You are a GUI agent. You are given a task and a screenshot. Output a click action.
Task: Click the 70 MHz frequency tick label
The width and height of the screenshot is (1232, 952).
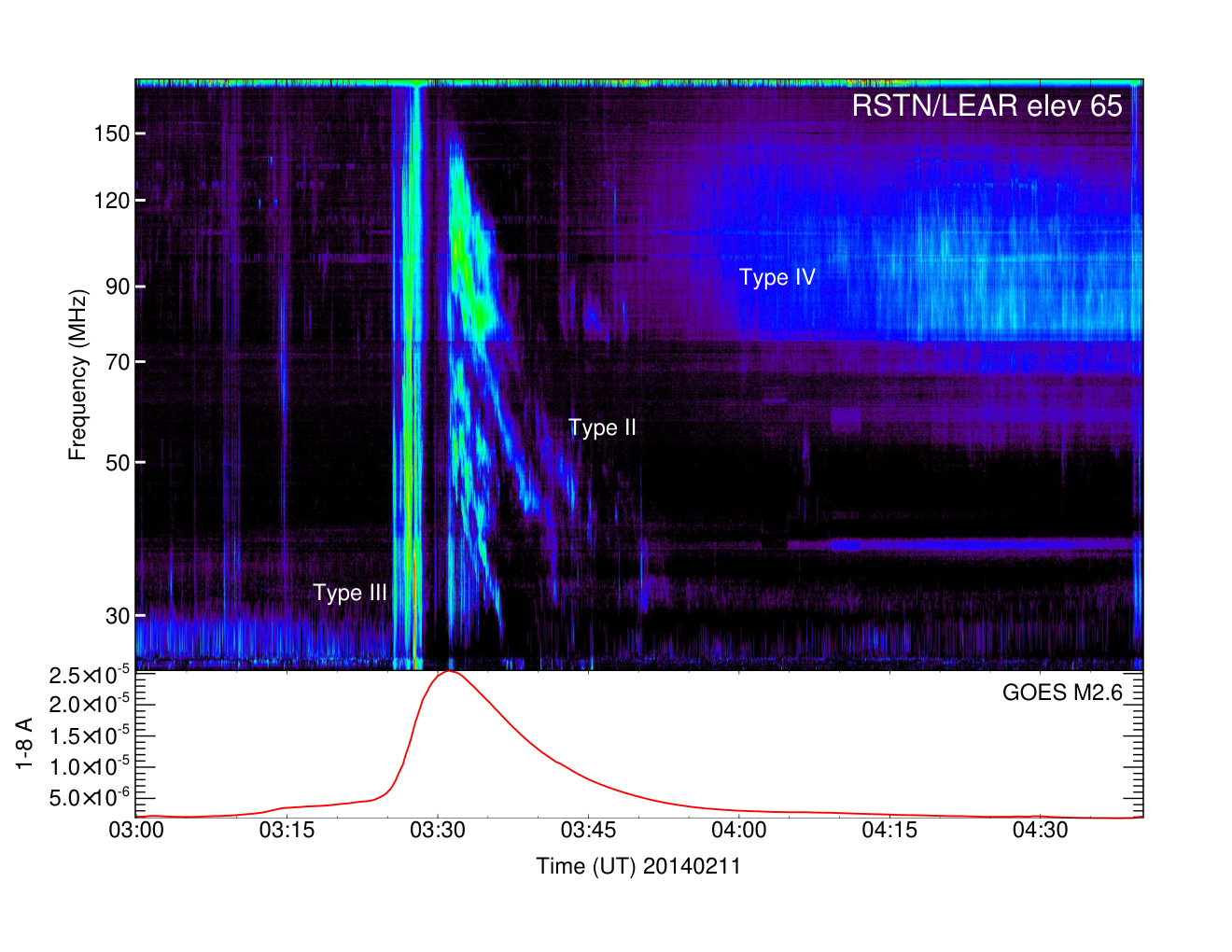click(x=118, y=362)
